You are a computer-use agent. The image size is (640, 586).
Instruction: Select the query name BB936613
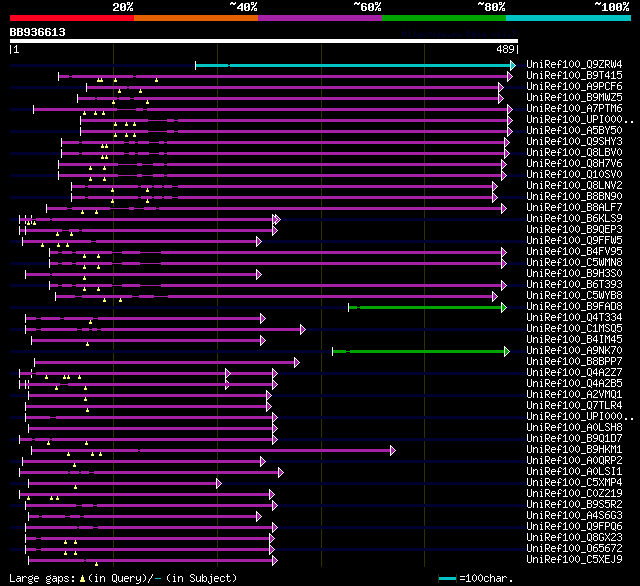pos(38,32)
